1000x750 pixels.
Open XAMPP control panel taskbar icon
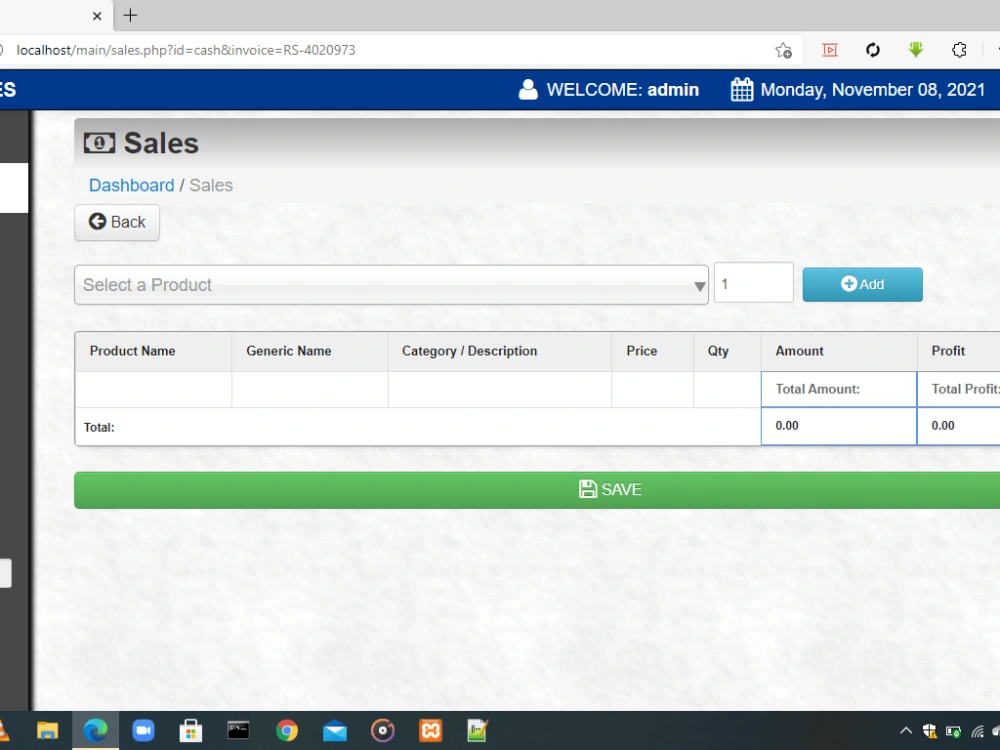430,731
